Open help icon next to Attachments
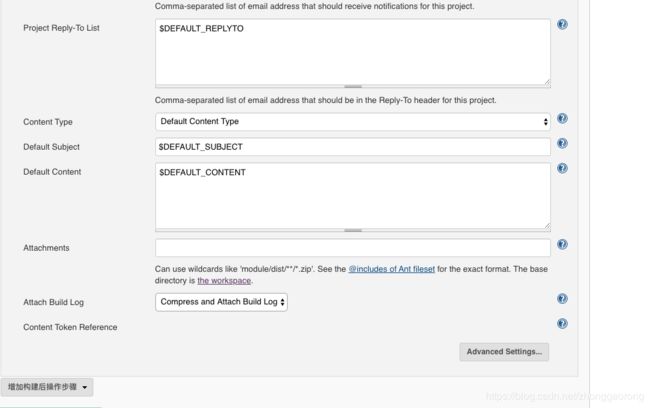Screen dimensions: 650x408 [562, 244]
